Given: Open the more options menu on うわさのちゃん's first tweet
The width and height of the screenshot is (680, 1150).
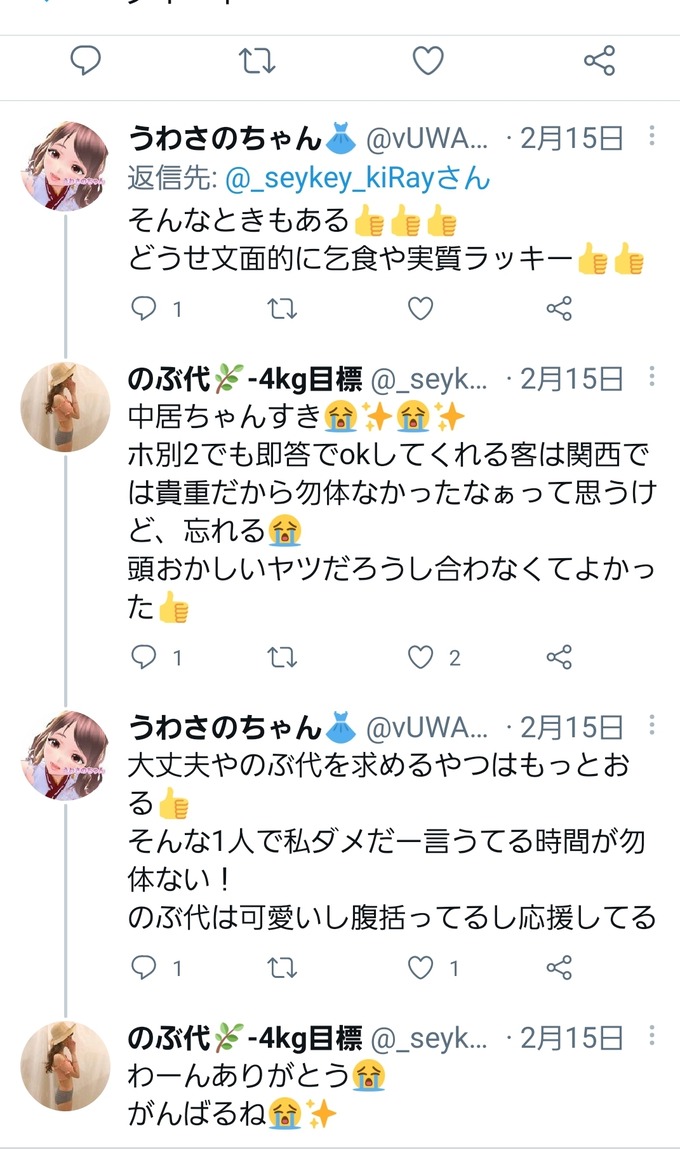Looking at the screenshot, I should 651,134.
